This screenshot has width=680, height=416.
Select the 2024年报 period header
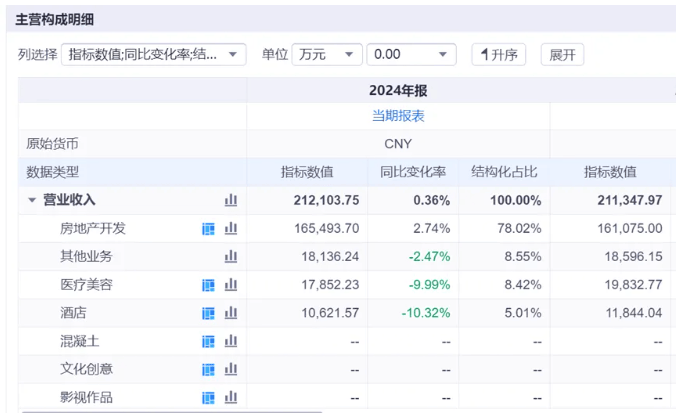(x=398, y=91)
